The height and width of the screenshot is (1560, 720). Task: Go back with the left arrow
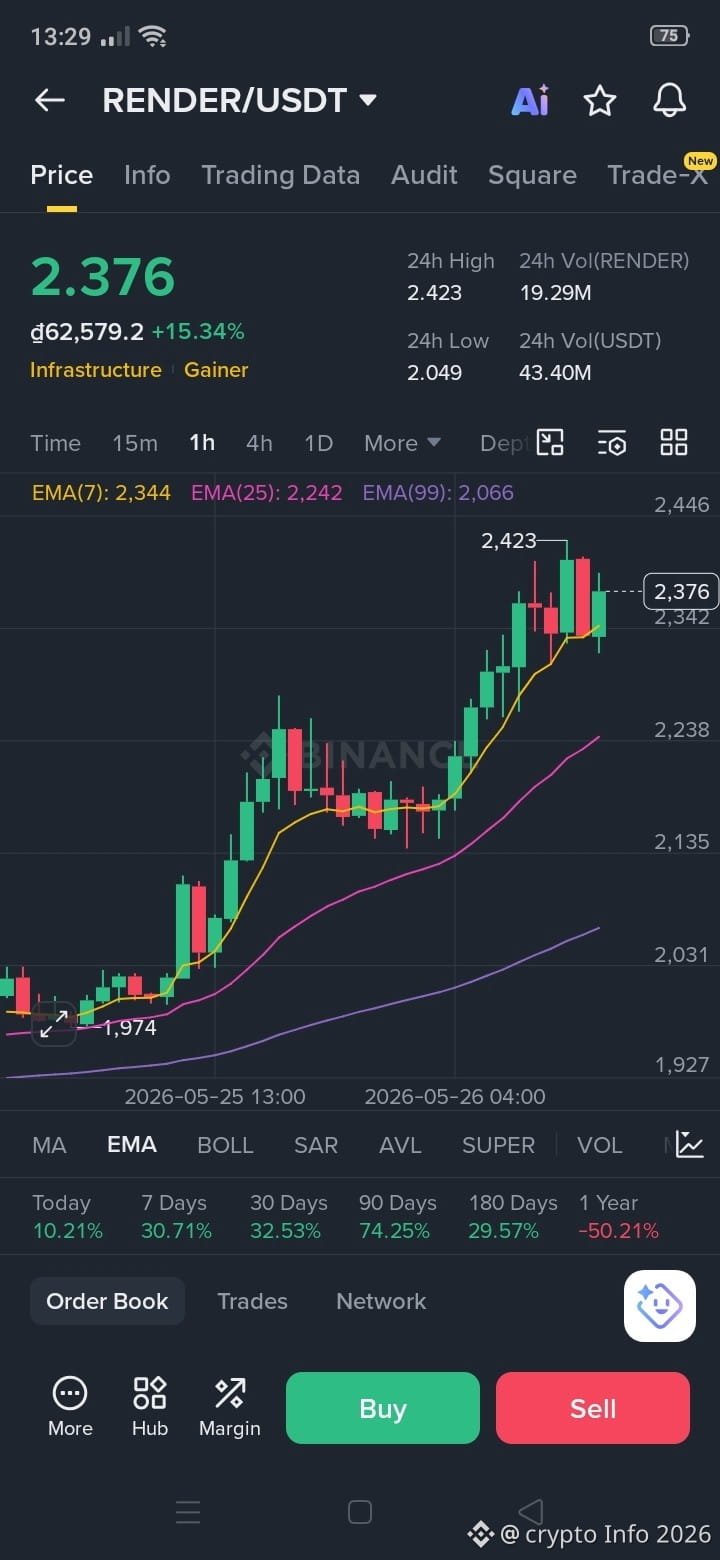[49, 100]
